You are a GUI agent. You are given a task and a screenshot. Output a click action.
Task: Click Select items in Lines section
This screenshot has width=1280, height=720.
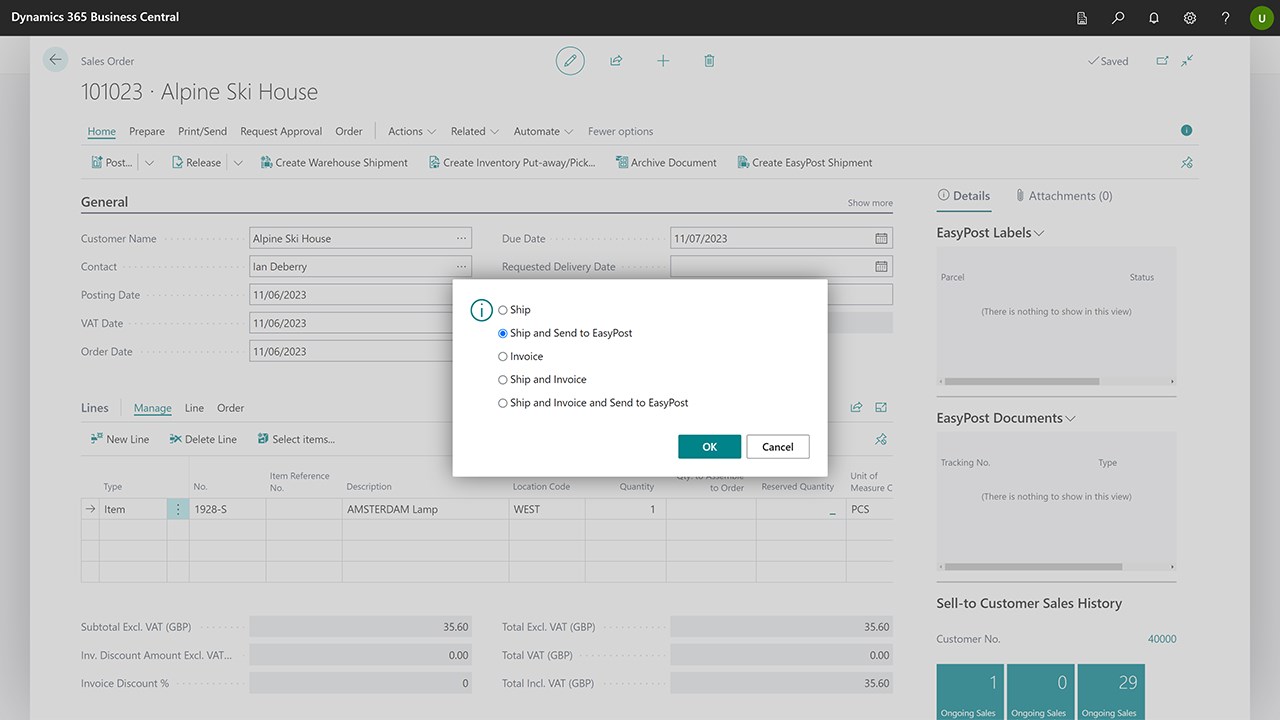[x=295, y=439]
